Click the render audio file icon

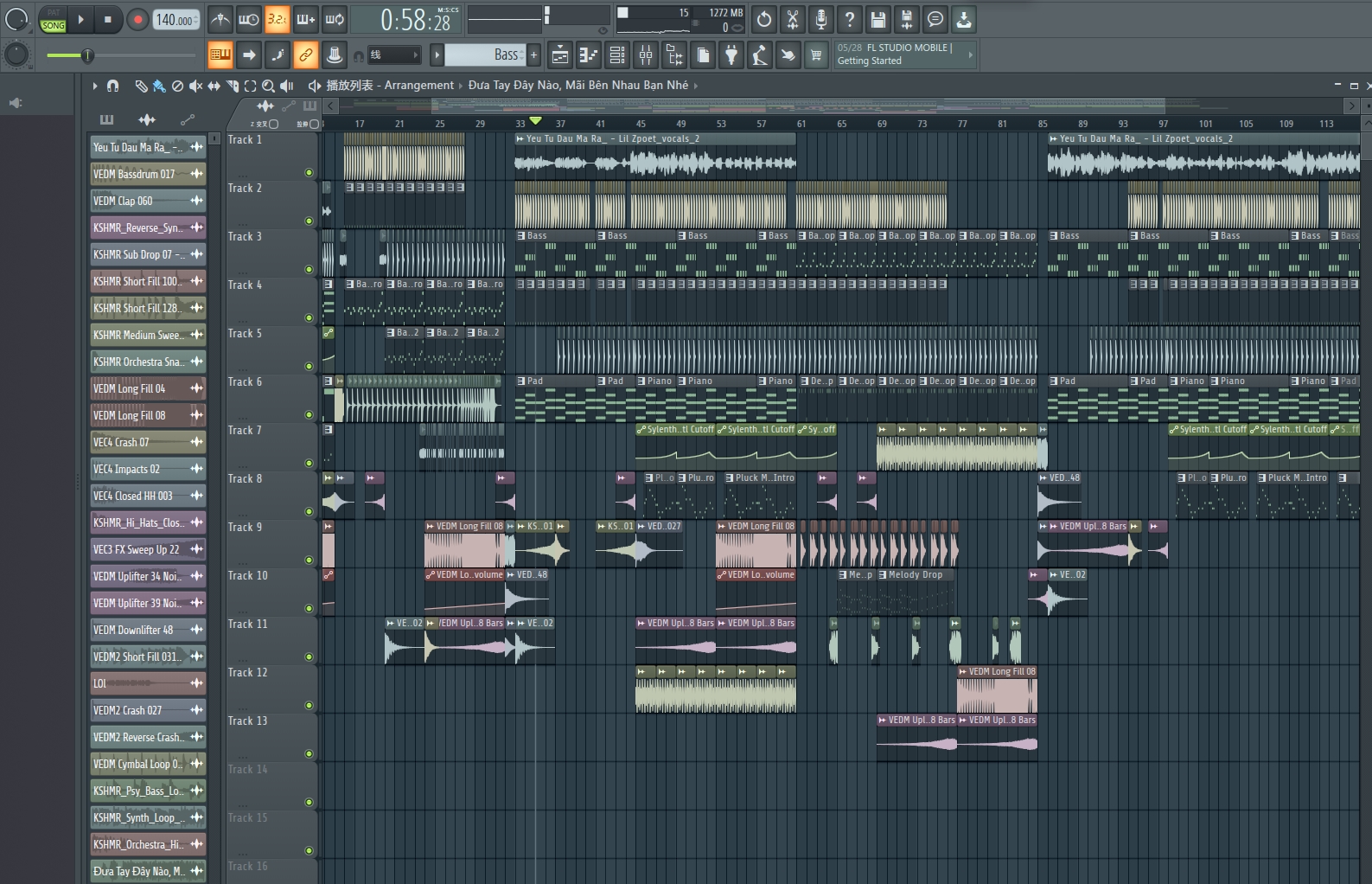[906, 19]
